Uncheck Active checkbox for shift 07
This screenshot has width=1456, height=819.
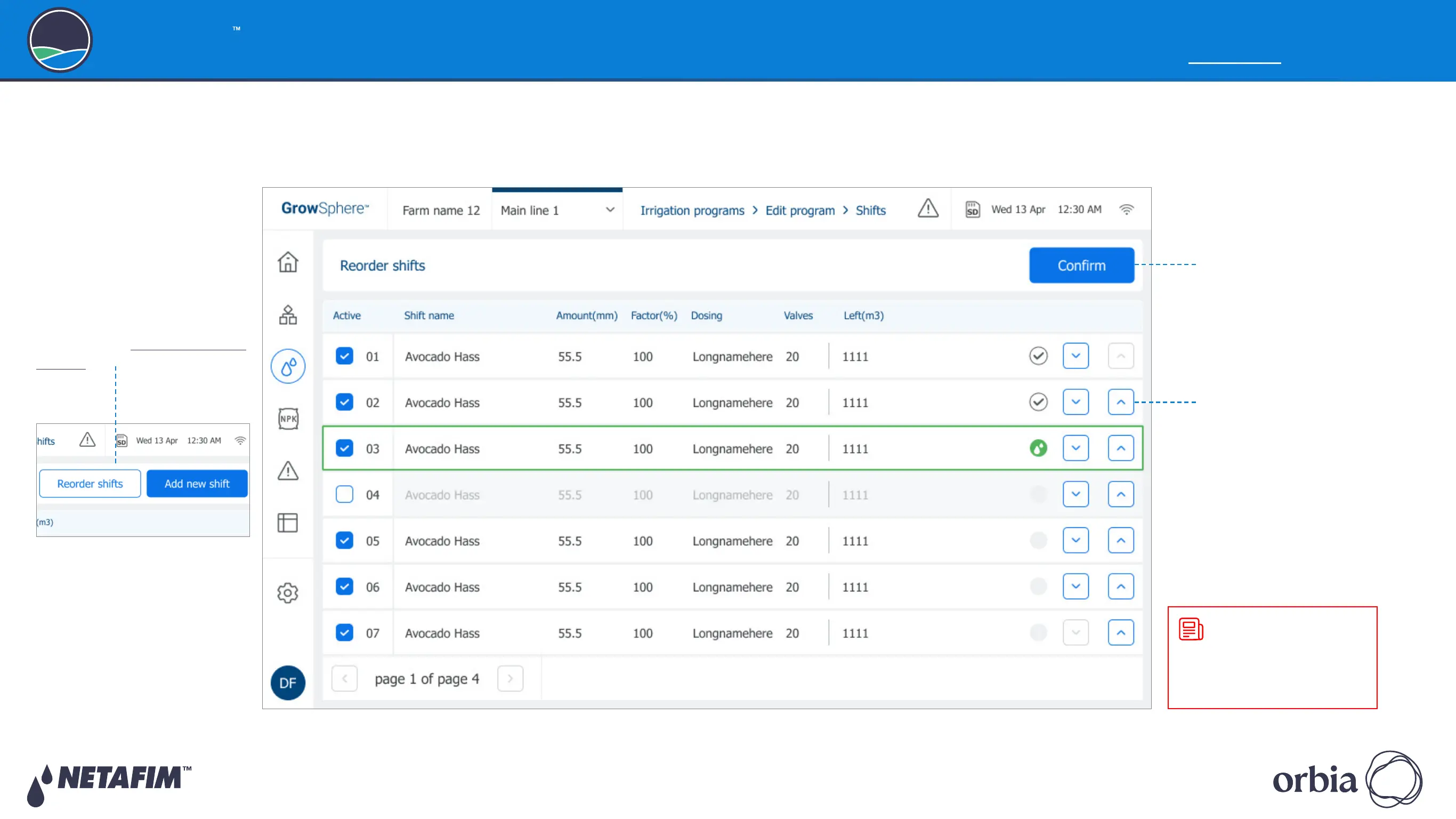click(x=344, y=632)
